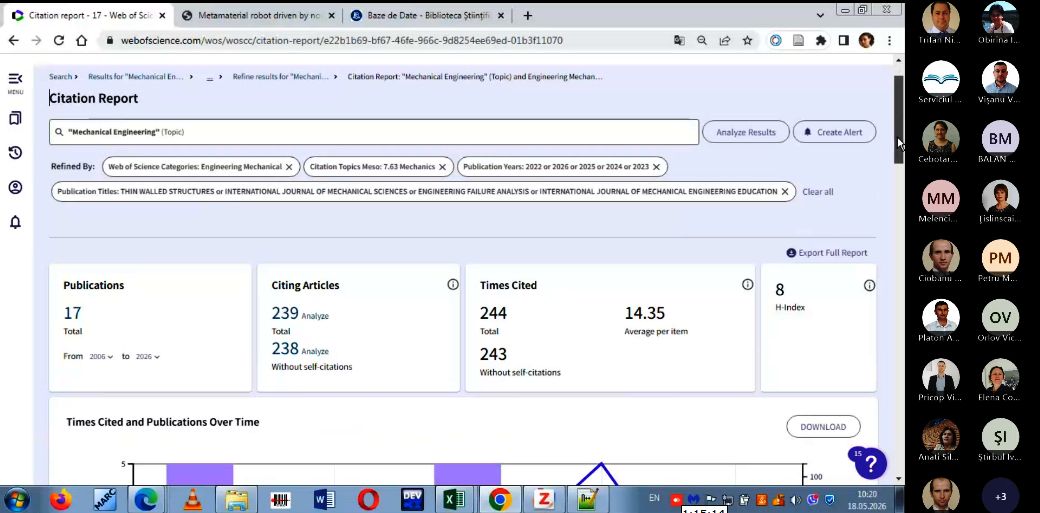Image resolution: width=1040 pixels, height=513 pixels.
Task: Open VLC media player from taskbar
Action: pyautogui.click(x=192, y=499)
